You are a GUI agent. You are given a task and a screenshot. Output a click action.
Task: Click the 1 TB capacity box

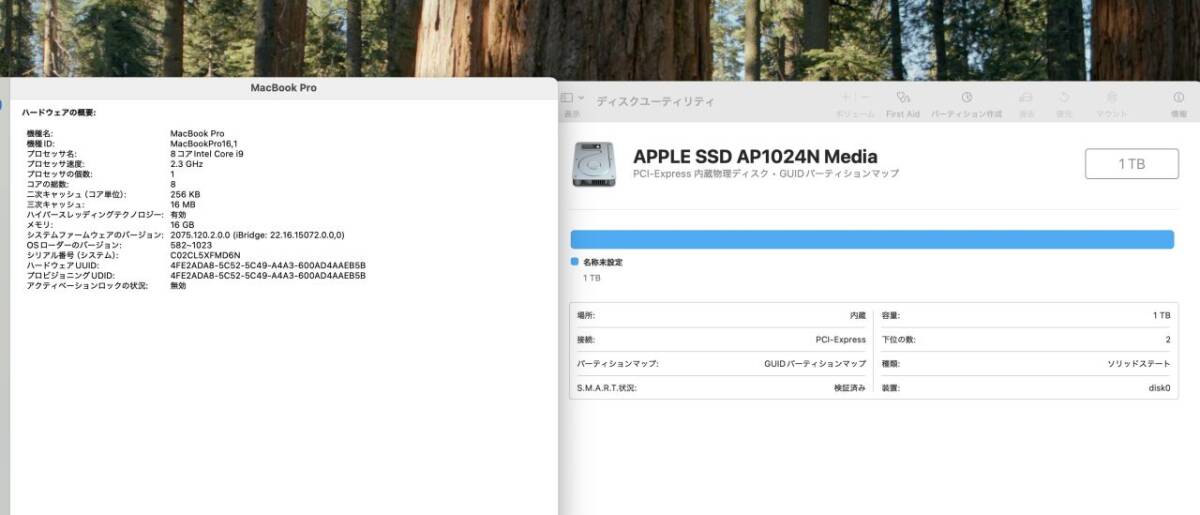[x=1132, y=164]
